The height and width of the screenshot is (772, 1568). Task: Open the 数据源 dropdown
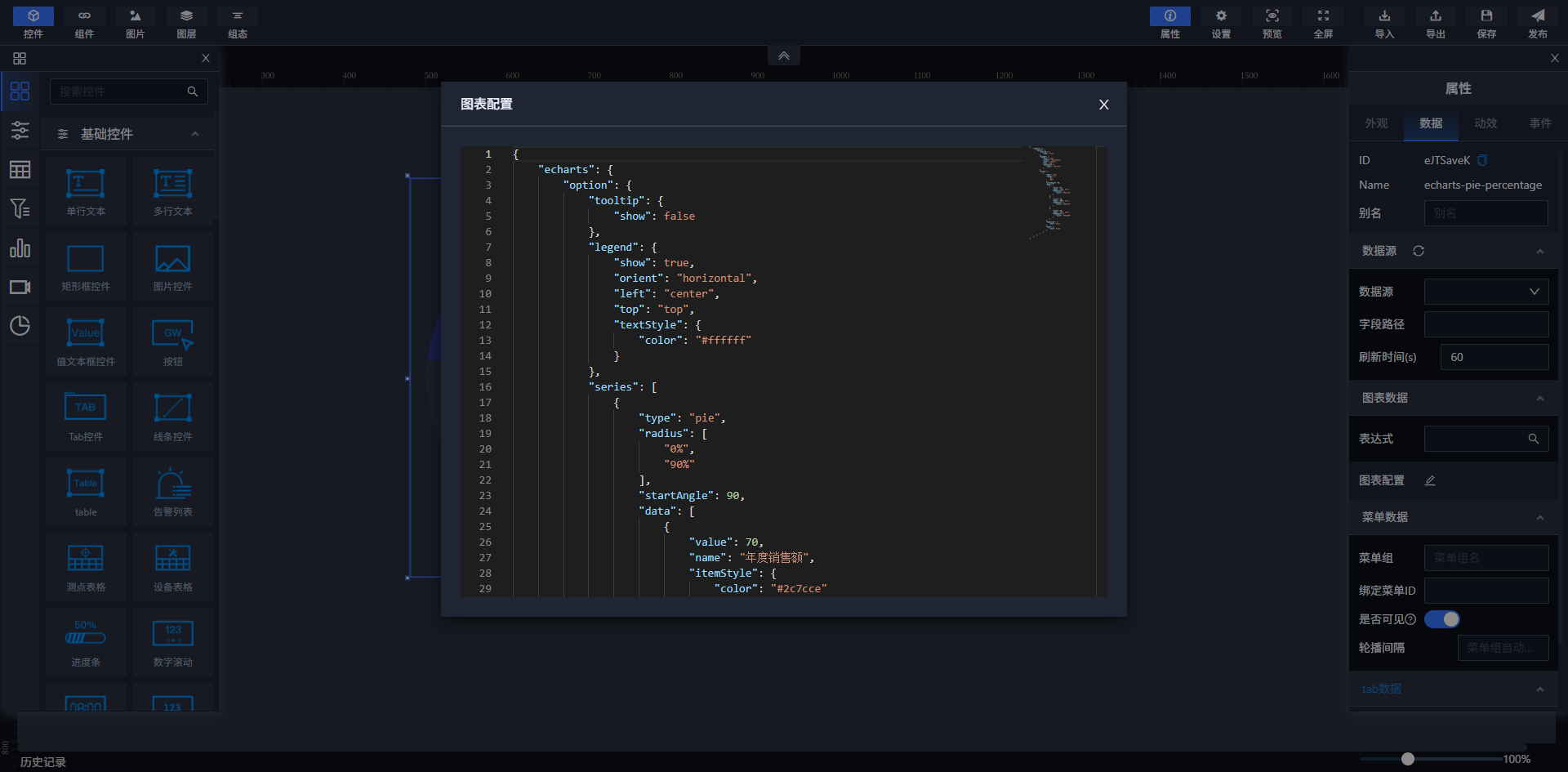[x=1486, y=292]
